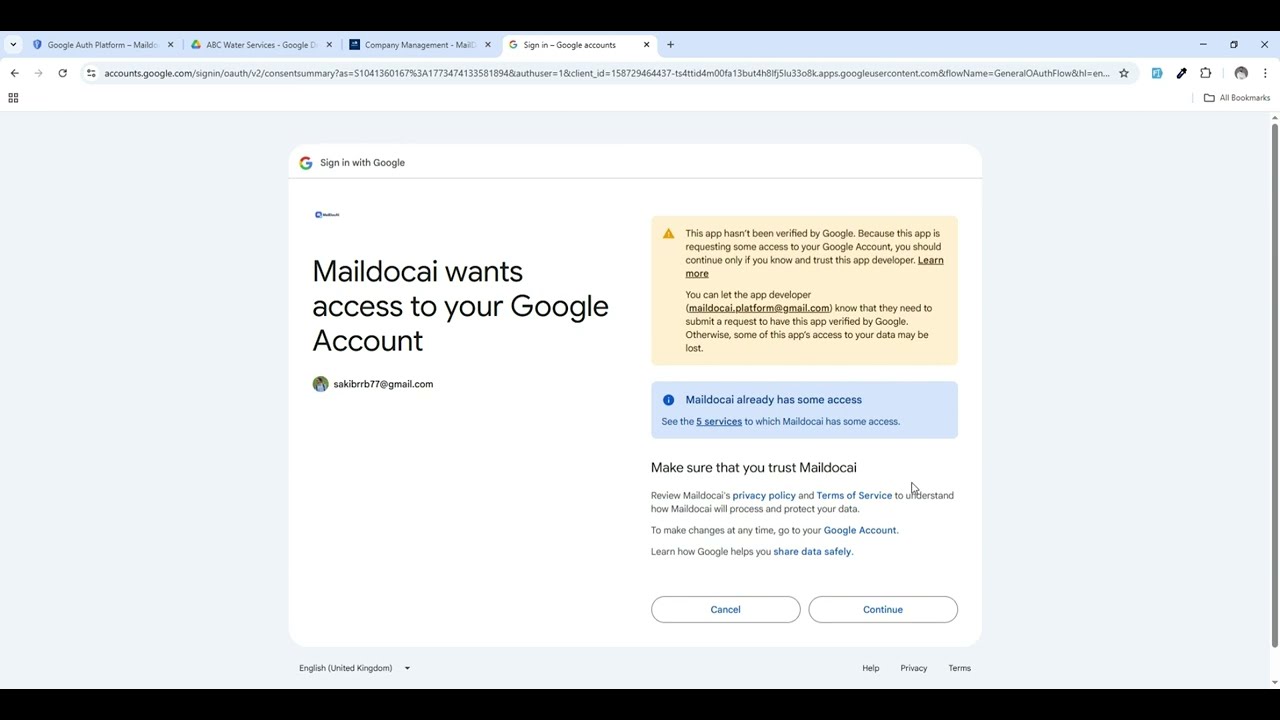Click the warning triangle icon
This screenshot has width=1280, height=720.
[x=668, y=234]
